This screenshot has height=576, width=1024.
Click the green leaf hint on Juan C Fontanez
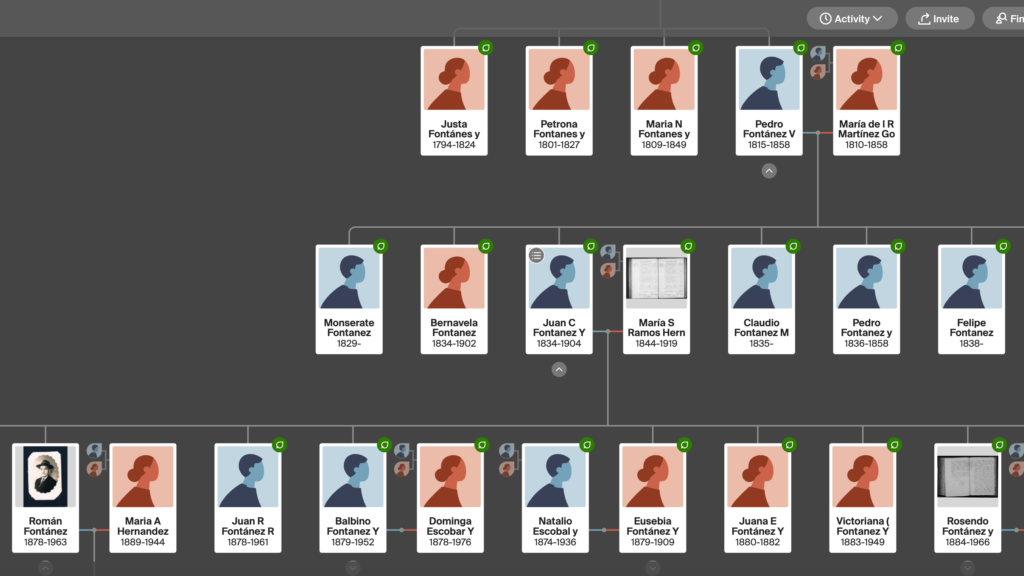tap(590, 246)
